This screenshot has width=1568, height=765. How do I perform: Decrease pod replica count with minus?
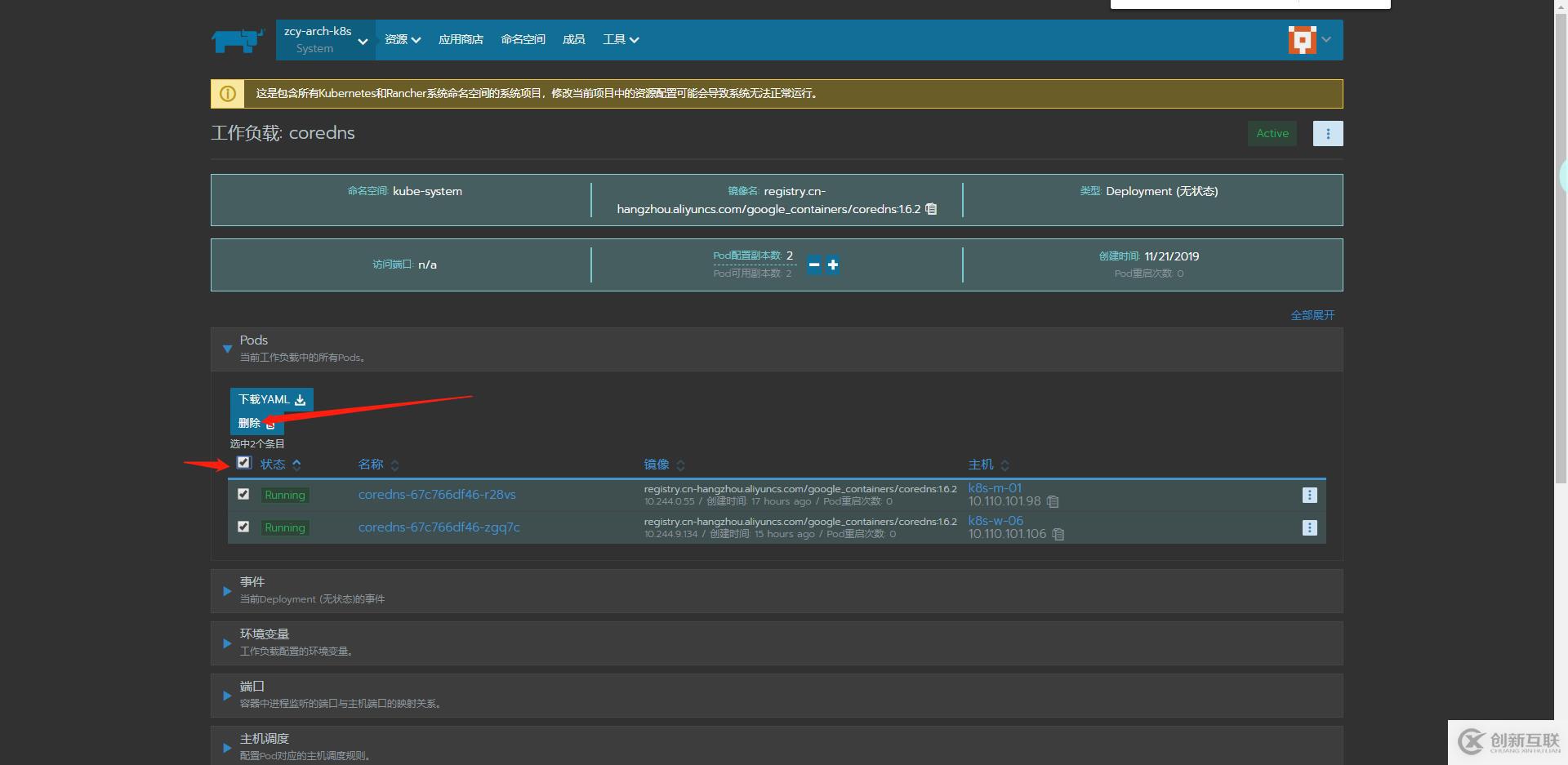click(813, 265)
